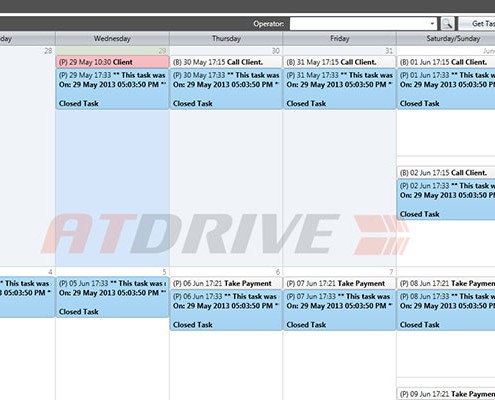This screenshot has height=400, width=495.
Task: Select the Friday column header
Action: pos(339,39)
